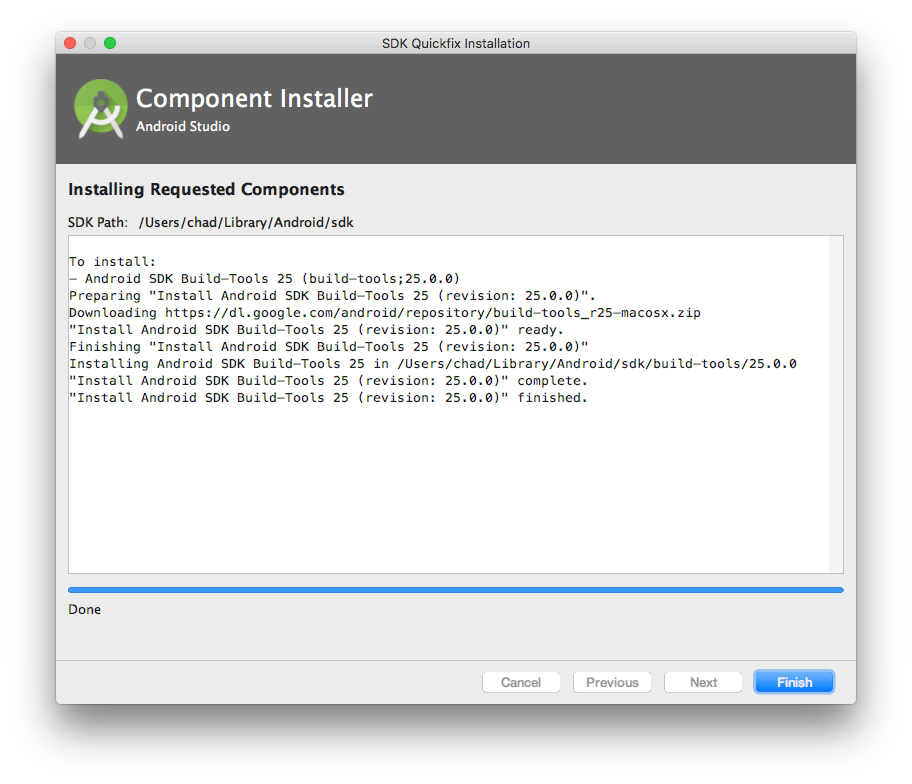Click the 'Done' status label
This screenshot has width=912, height=784.
click(x=84, y=610)
